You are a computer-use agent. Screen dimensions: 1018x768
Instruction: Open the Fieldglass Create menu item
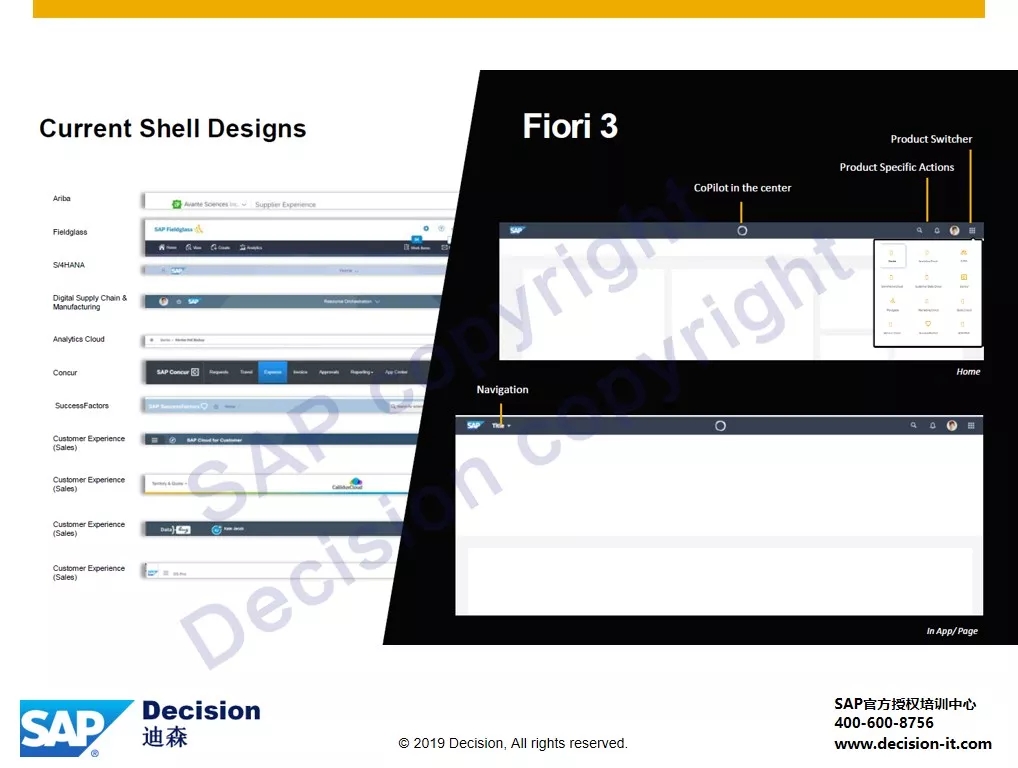pyautogui.click(x=220, y=247)
